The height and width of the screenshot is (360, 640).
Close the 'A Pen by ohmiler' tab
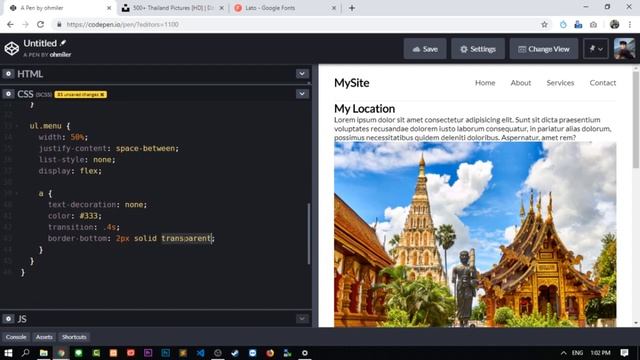(109, 8)
